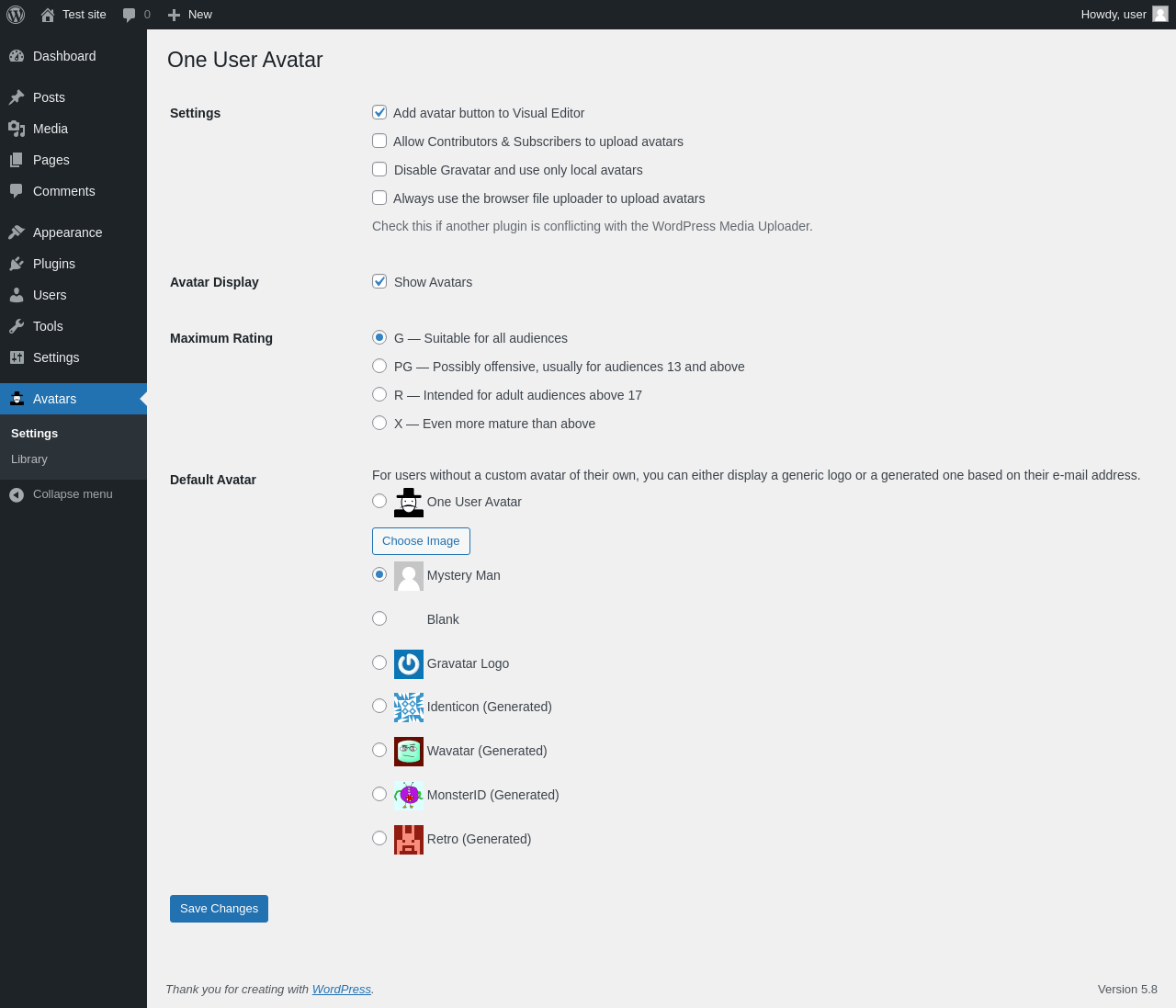This screenshot has width=1176, height=1008.
Task: Enable Disable Gravatar local avatars checkbox
Action: coord(379,169)
